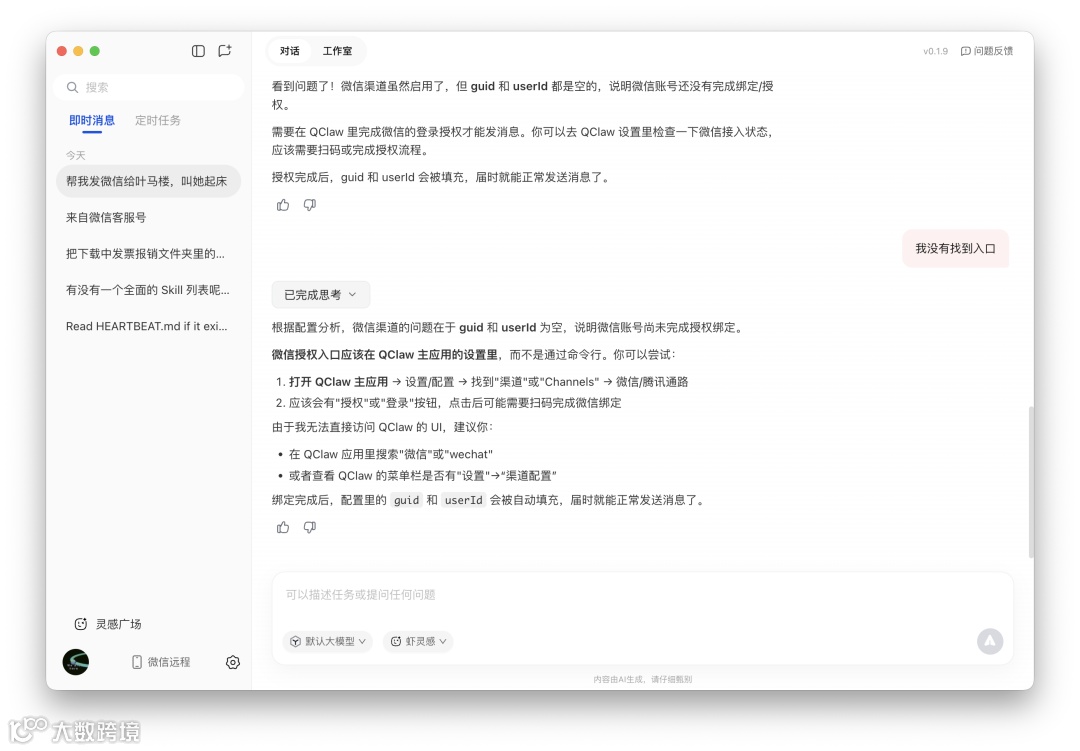Toggle the sidebar panel icon
The image size is (1080, 751).
[198, 51]
